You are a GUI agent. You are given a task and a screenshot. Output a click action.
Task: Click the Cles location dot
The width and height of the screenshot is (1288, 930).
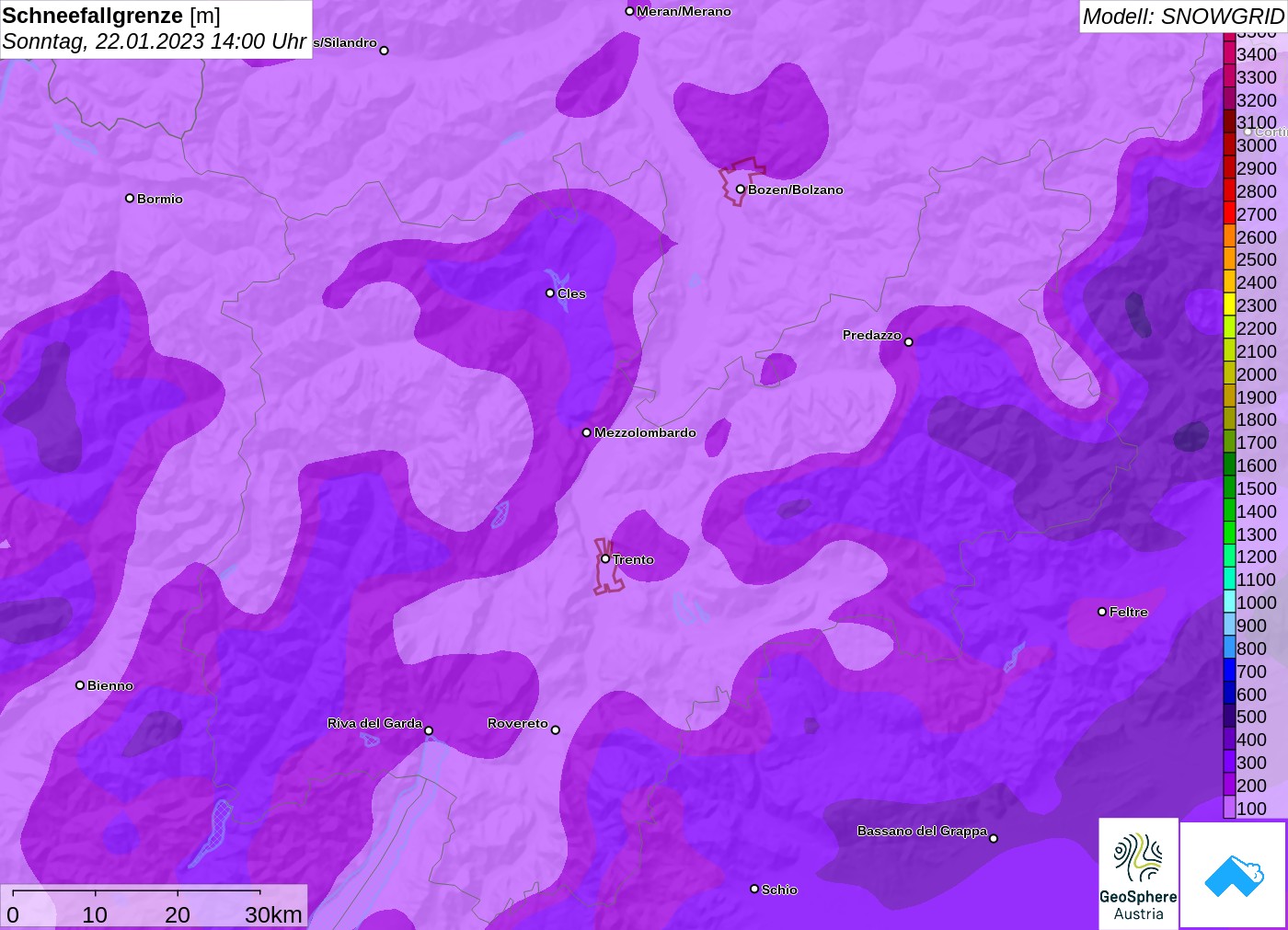click(x=550, y=293)
